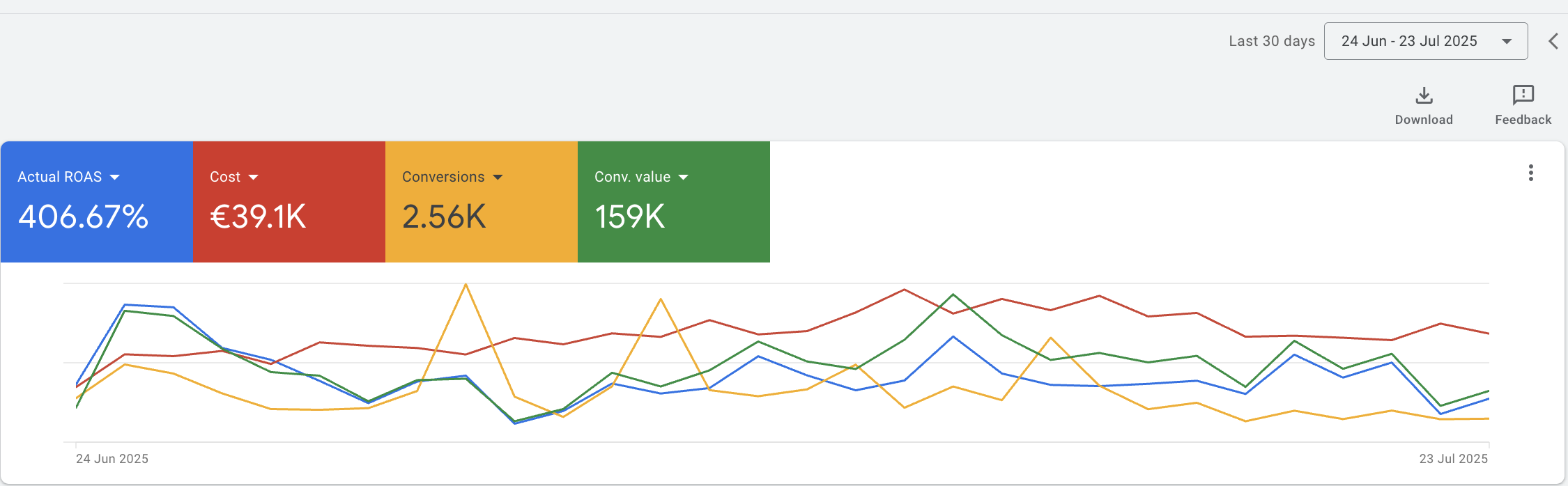The width and height of the screenshot is (1568, 486).
Task: Click the 406.67% value on blue card
Action: click(x=83, y=217)
